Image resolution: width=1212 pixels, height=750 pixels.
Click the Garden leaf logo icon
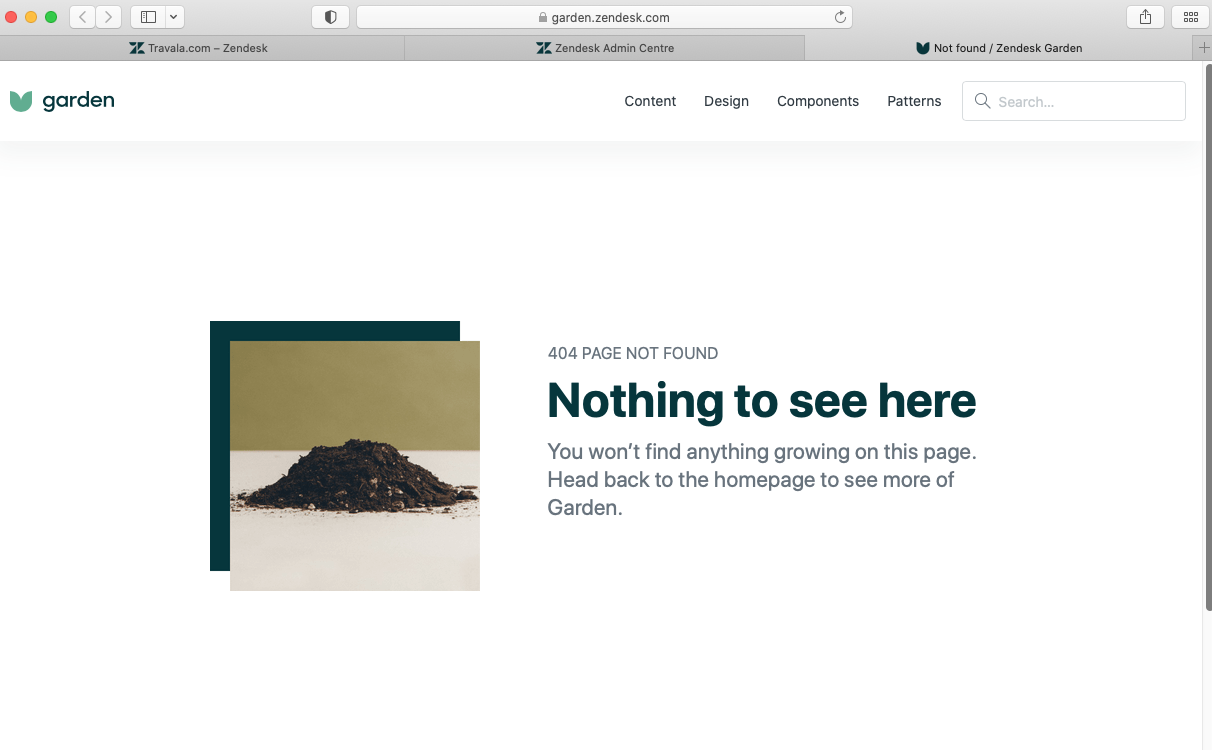point(21,101)
